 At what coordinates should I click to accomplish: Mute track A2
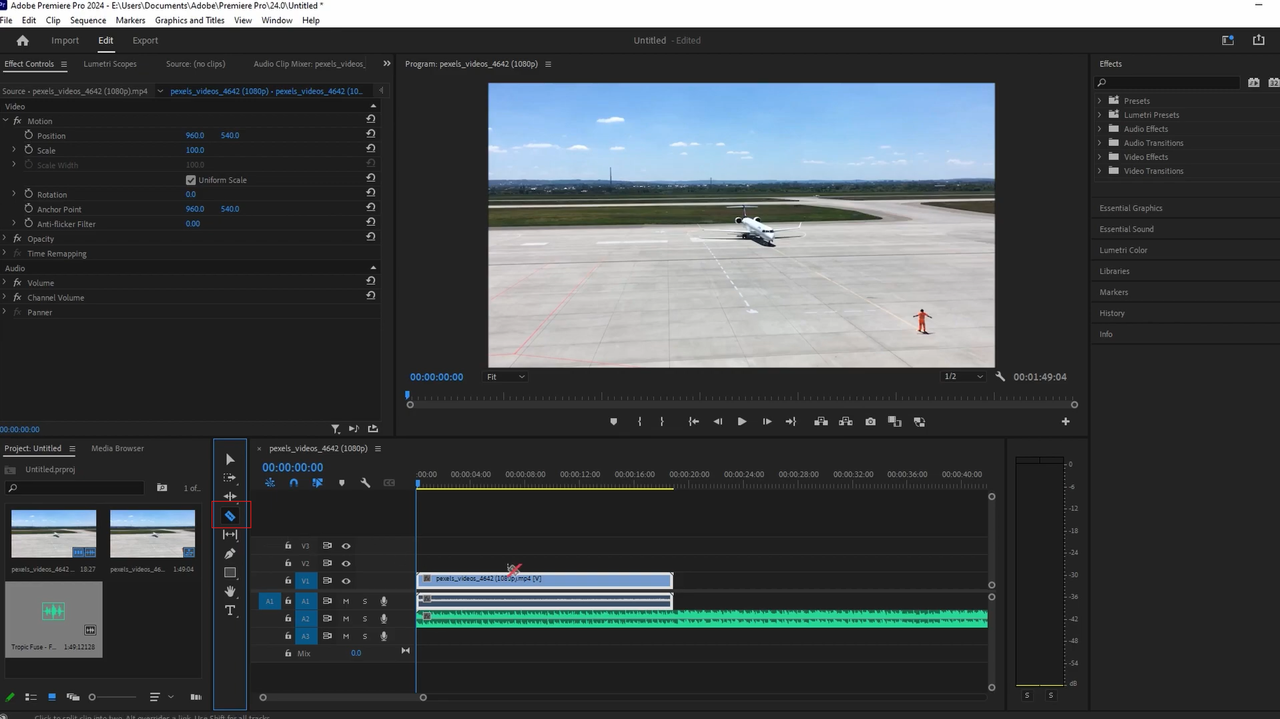click(346, 619)
